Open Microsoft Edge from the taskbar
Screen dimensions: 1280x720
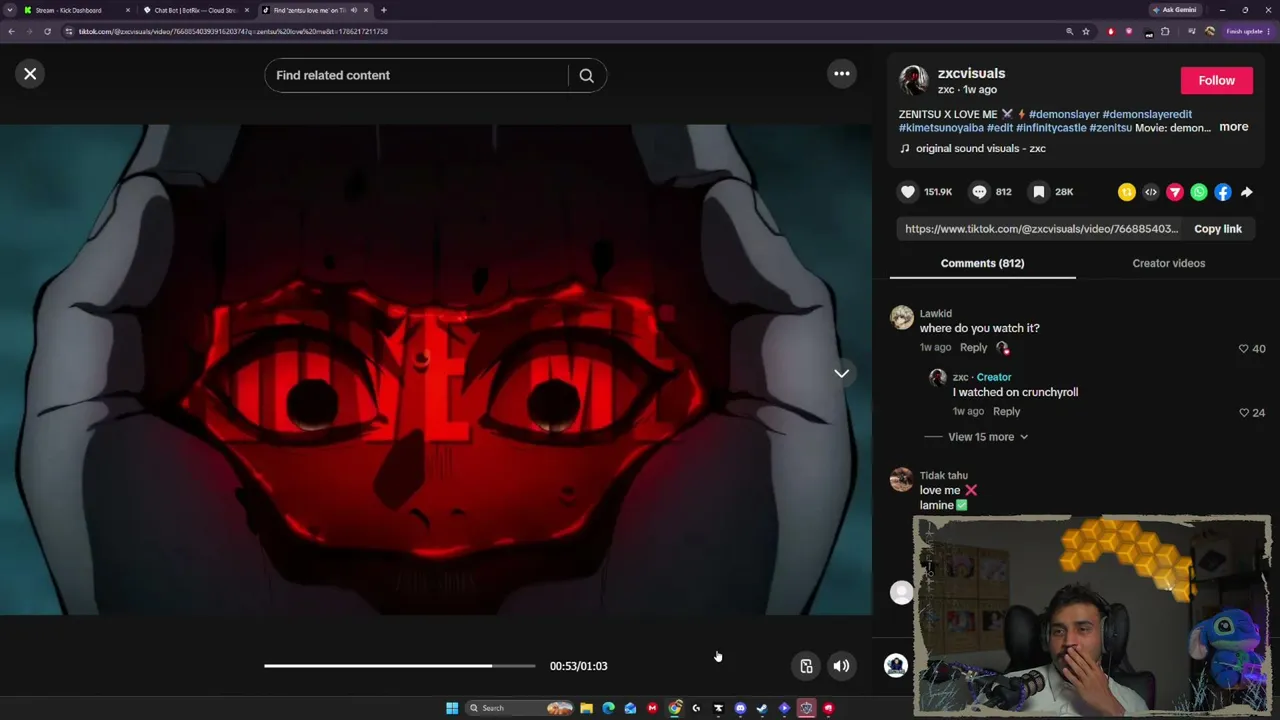pos(608,708)
